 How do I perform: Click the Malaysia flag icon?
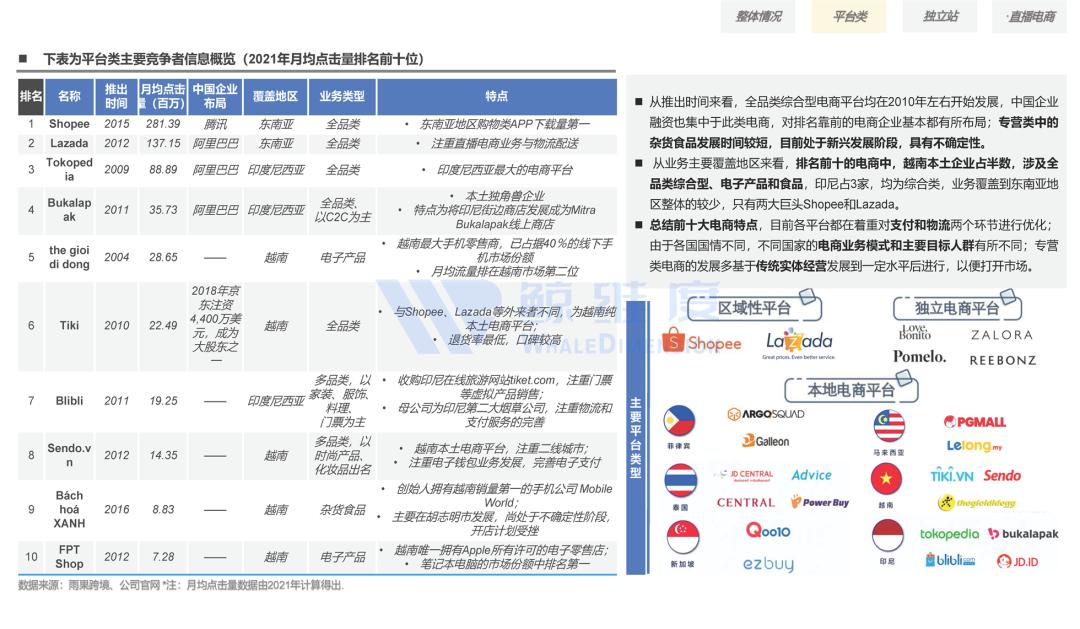889,426
